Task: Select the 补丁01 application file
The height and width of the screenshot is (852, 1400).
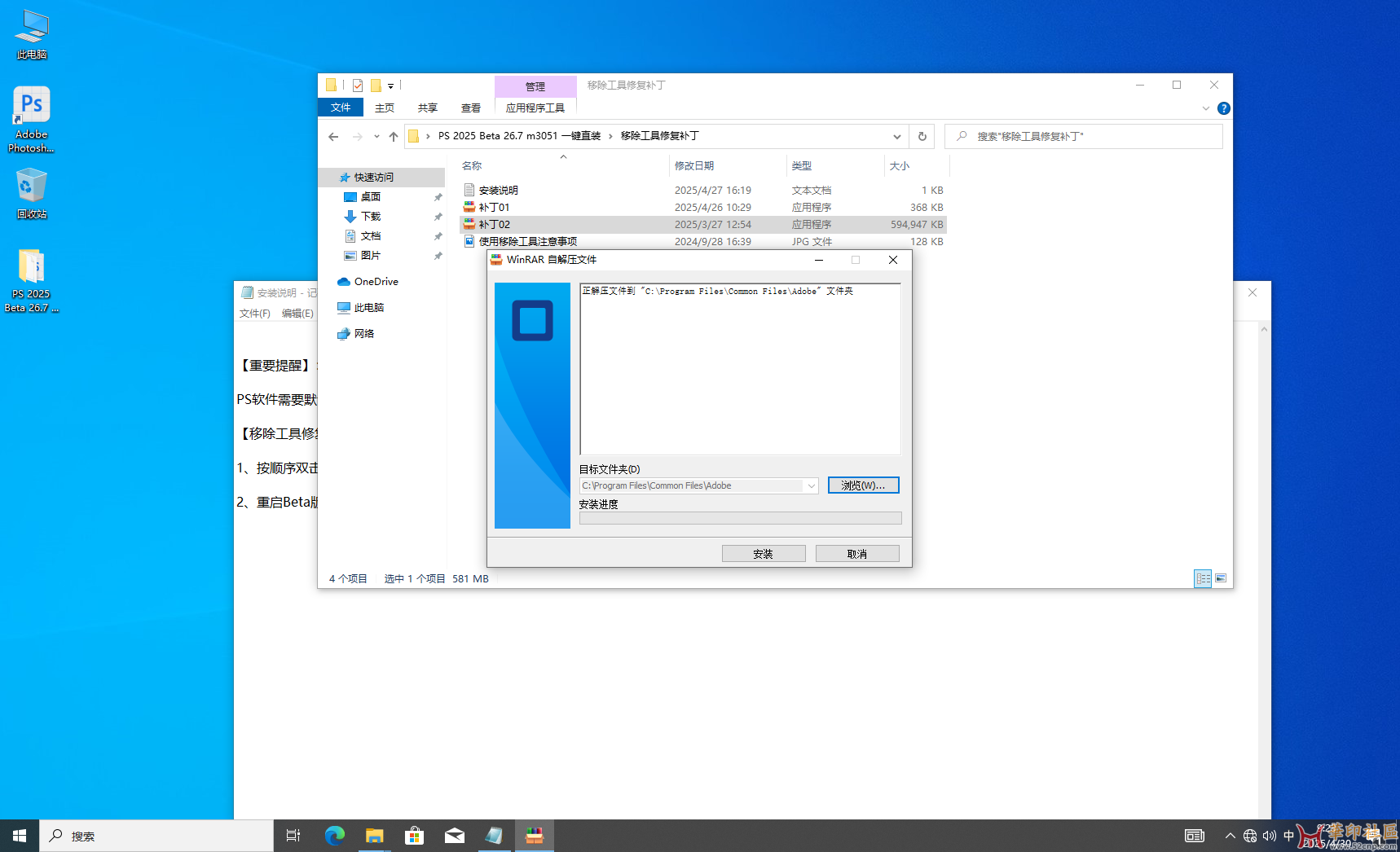Action: [703, 208]
